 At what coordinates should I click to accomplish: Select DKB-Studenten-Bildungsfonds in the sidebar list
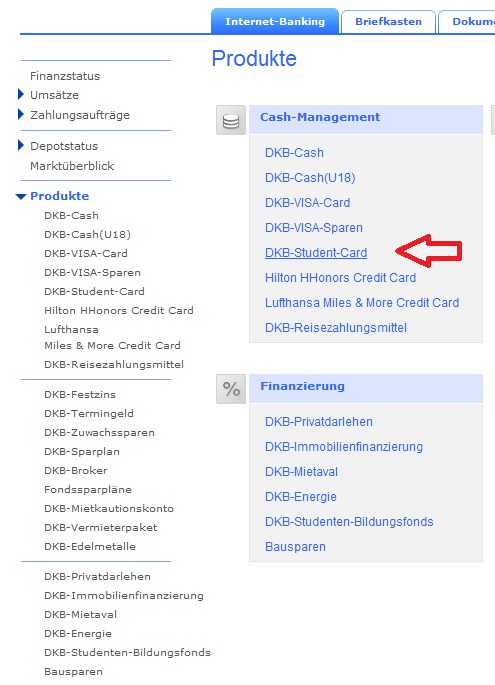point(127,653)
